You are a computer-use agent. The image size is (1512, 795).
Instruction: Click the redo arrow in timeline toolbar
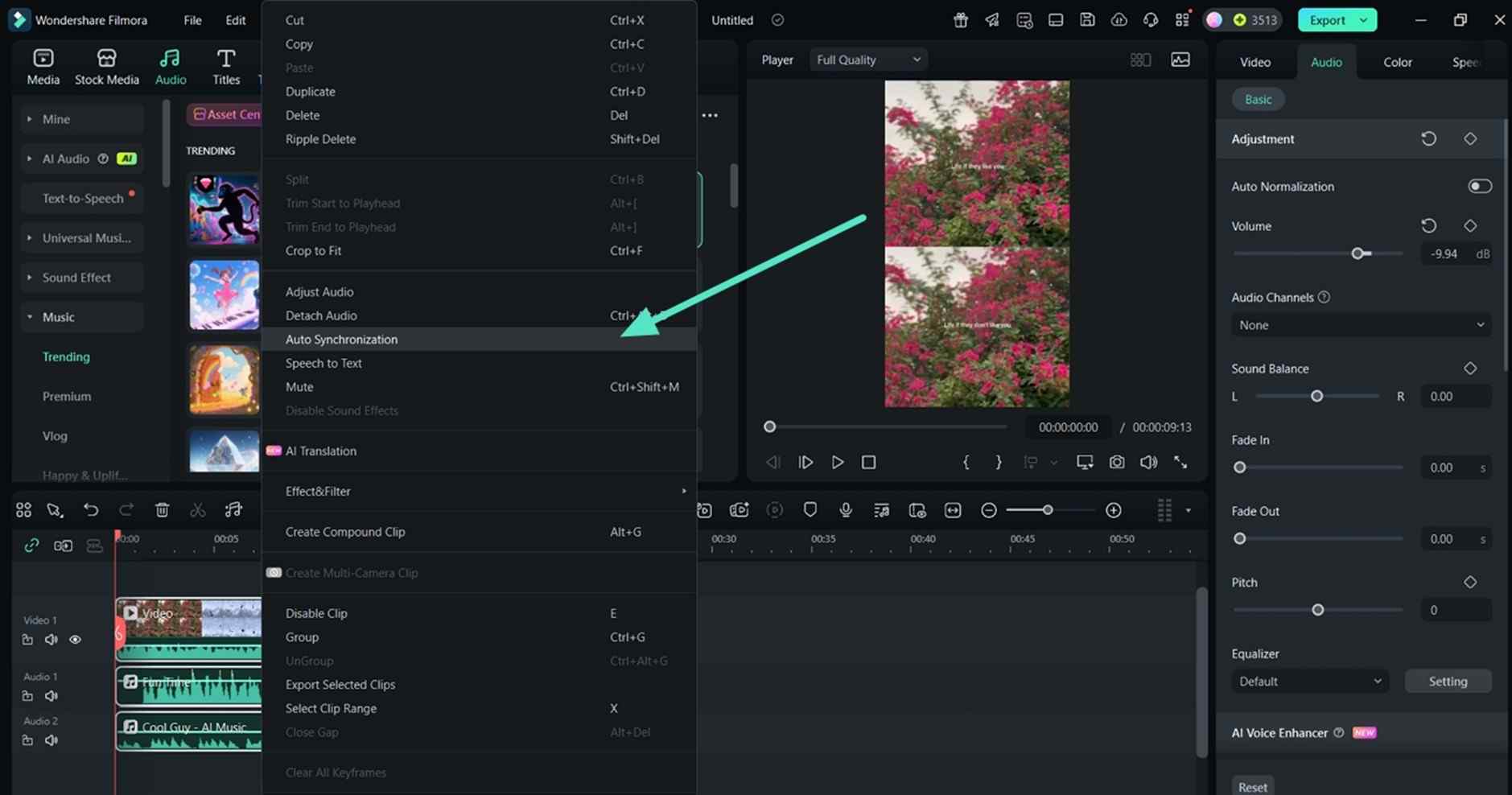click(126, 509)
